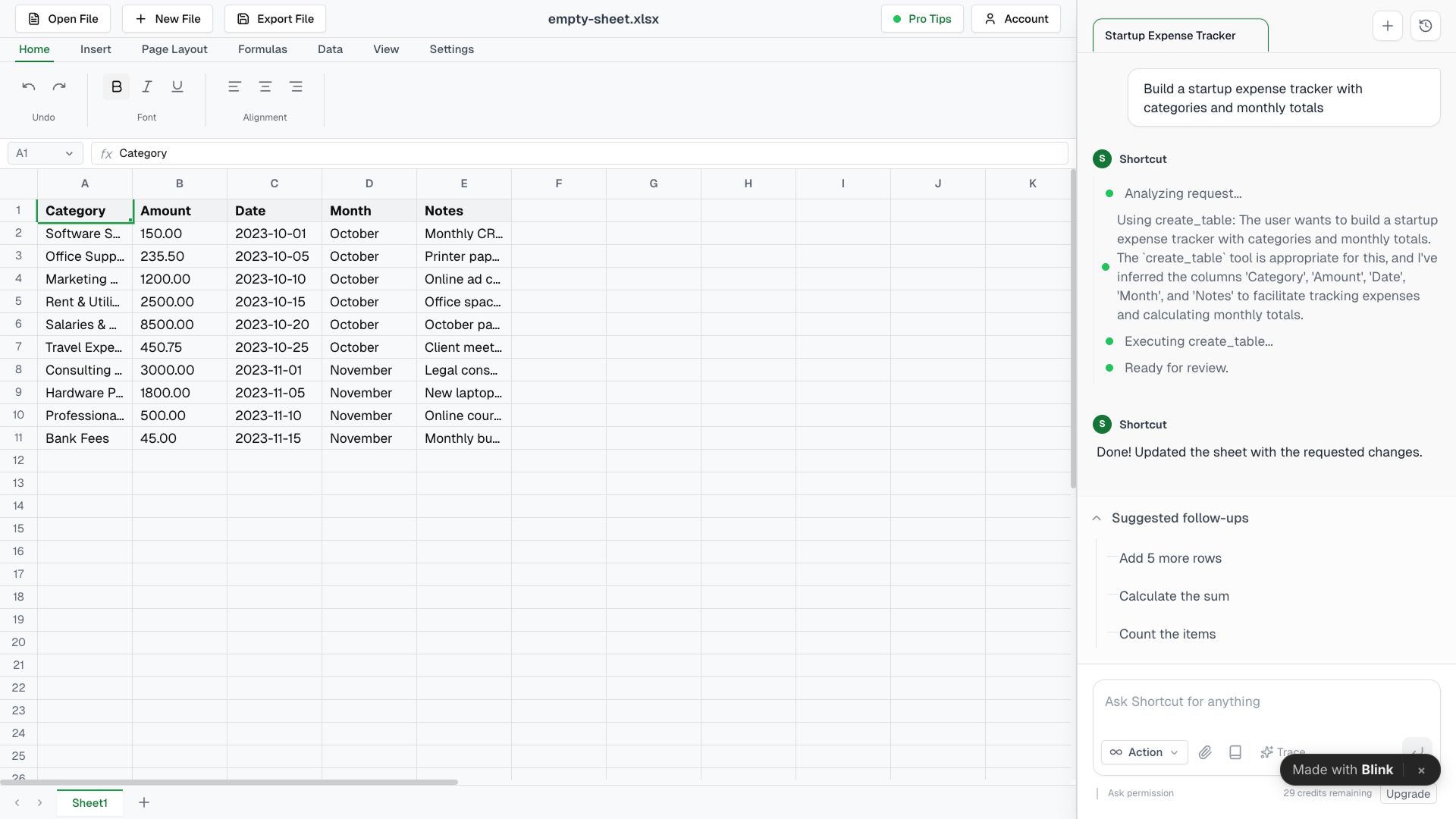The width and height of the screenshot is (1456, 819).
Task: Redo the last action
Action: (59, 86)
